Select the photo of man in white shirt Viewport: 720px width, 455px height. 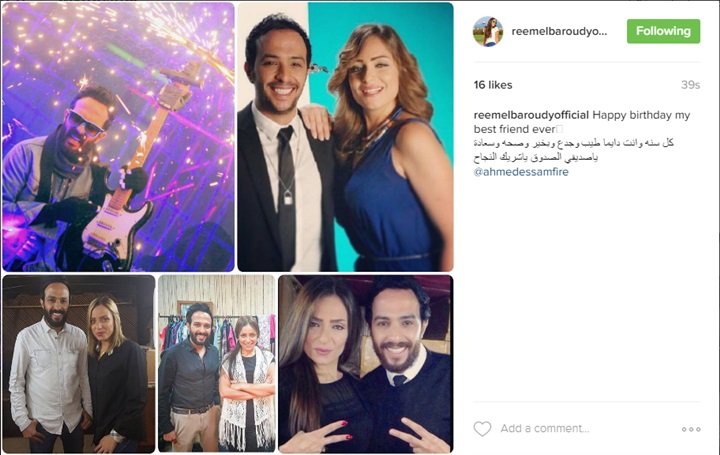click(x=79, y=364)
